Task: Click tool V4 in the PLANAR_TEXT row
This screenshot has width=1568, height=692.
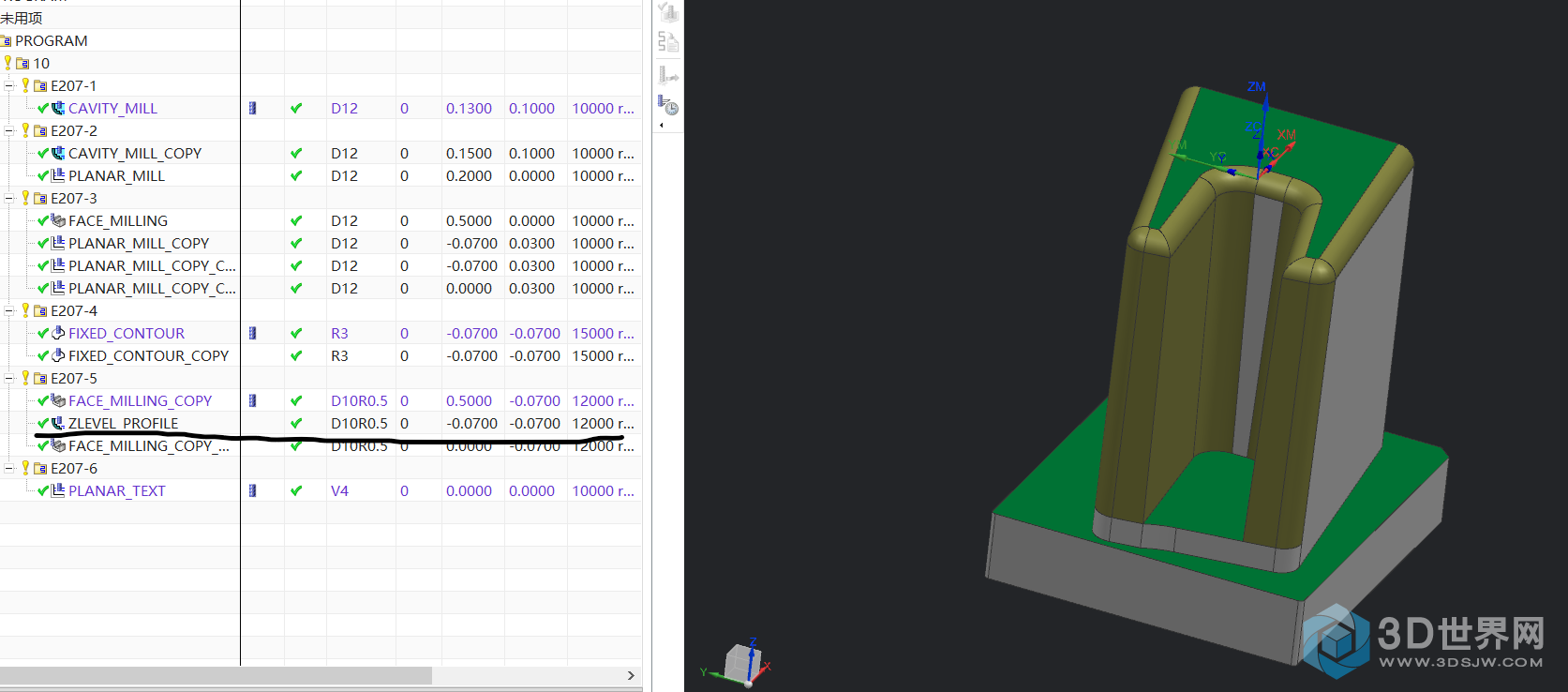Action: click(339, 490)
